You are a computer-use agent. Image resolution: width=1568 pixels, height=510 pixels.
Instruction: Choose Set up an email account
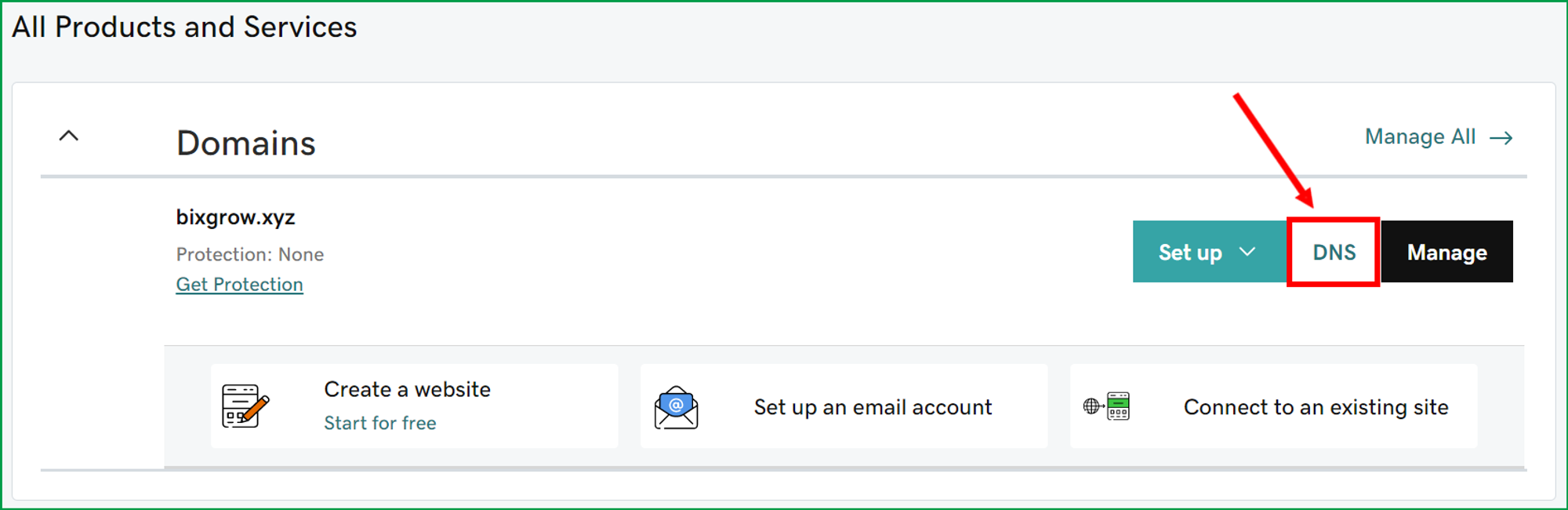tap(873, 407)
